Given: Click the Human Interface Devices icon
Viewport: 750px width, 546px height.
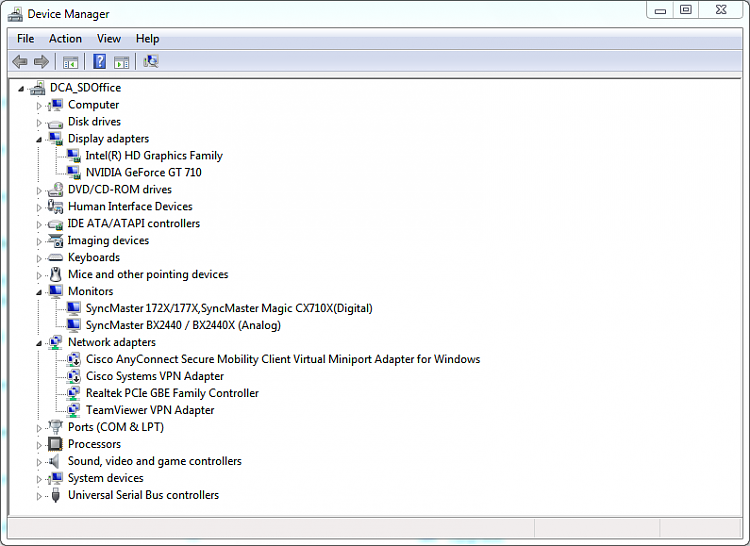Looking at the screenshot, I should point(55,207).
